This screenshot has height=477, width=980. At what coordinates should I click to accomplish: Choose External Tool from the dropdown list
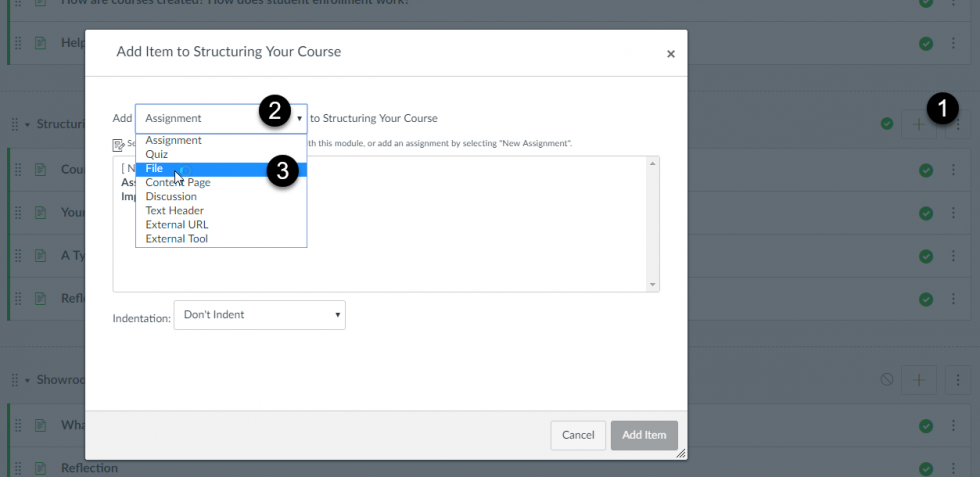pos(221,238)
